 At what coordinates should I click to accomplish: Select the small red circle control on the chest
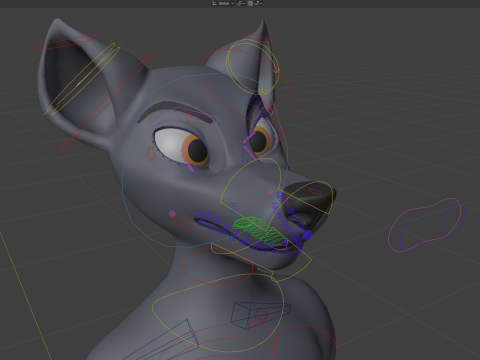[x=261, y=315]
